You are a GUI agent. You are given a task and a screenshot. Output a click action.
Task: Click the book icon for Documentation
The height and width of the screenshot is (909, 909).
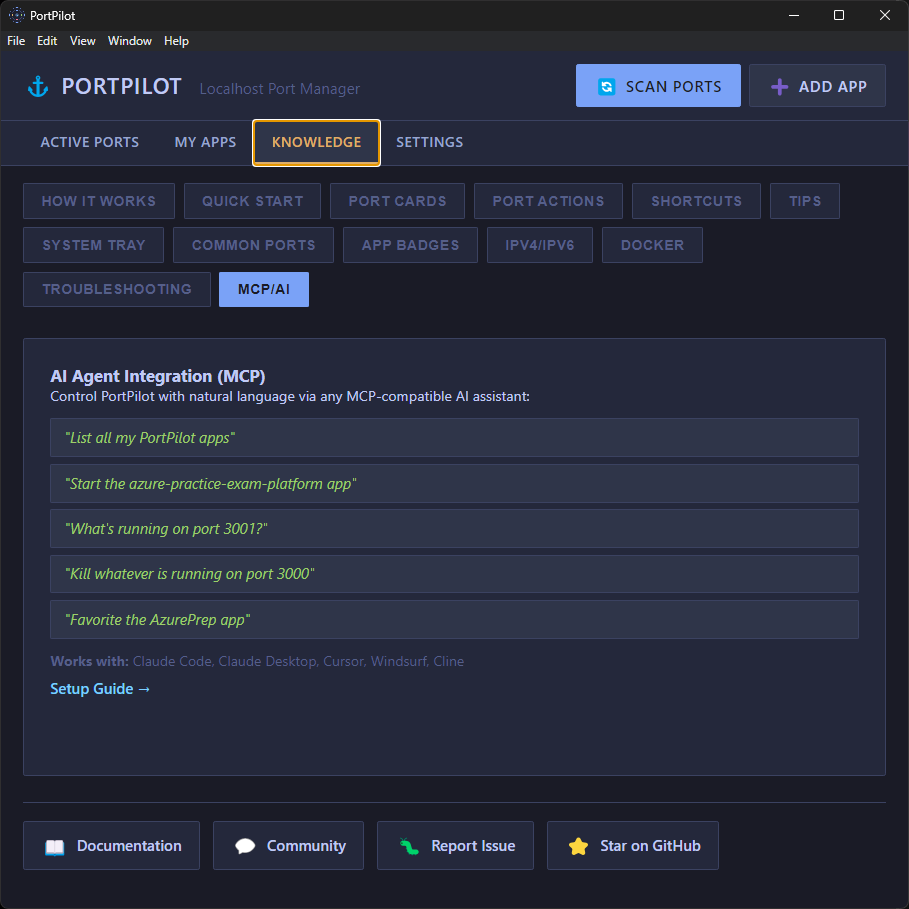coord(54,847)
